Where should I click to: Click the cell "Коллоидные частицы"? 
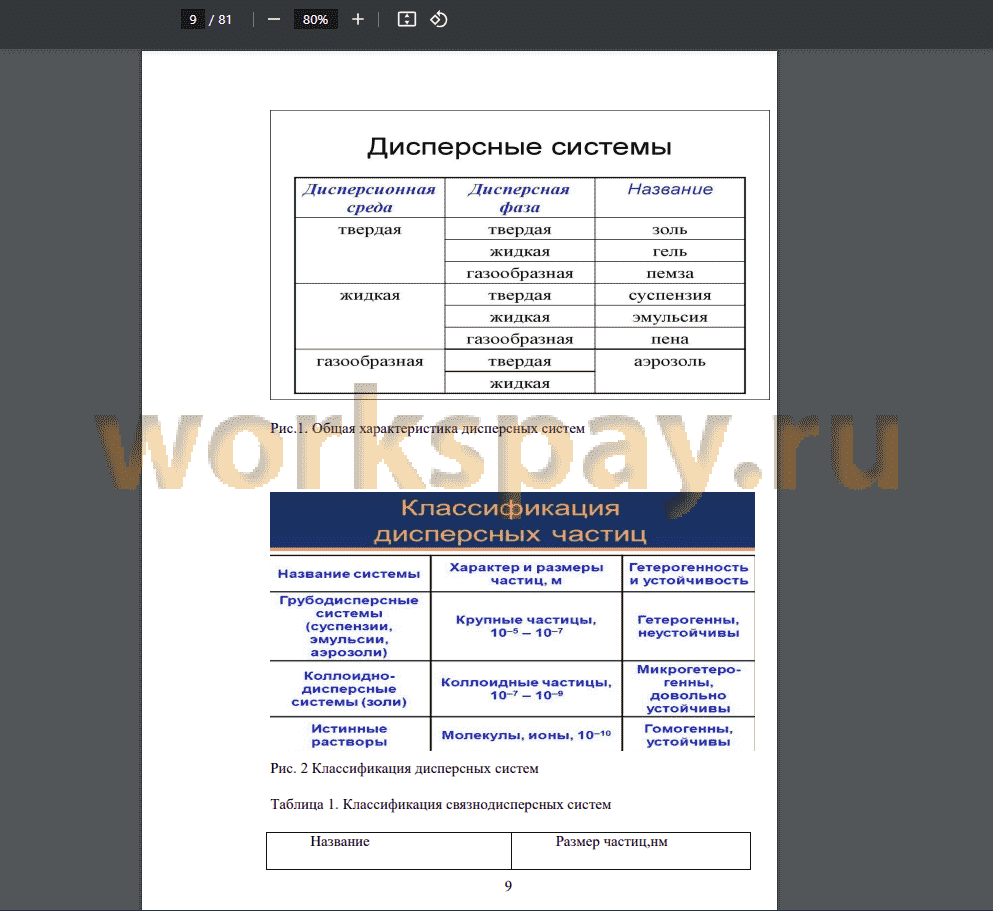click(x=526, y=689)
